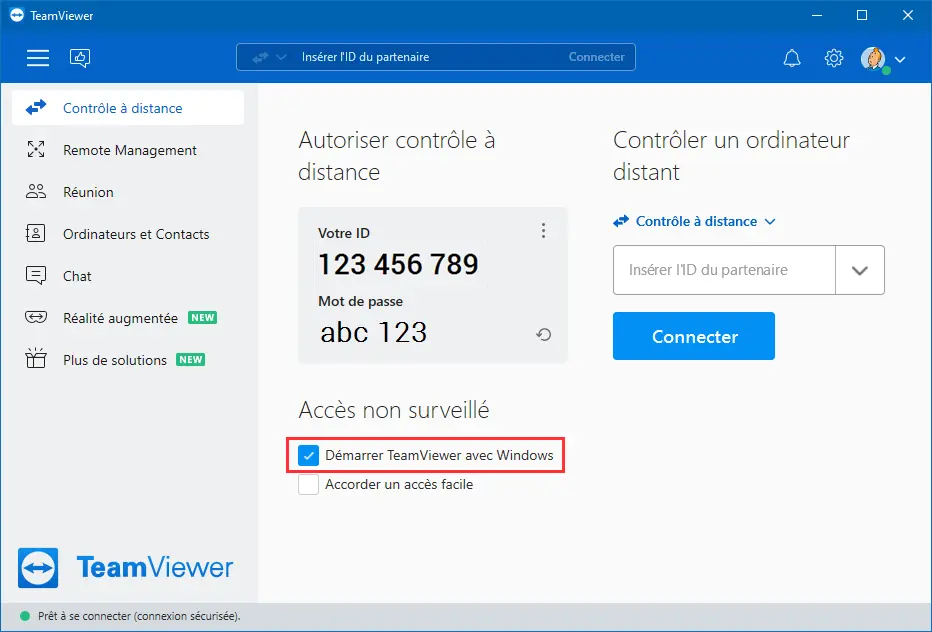
Task: Click the Accès non surveillé heading
Action: coord(393,410)
